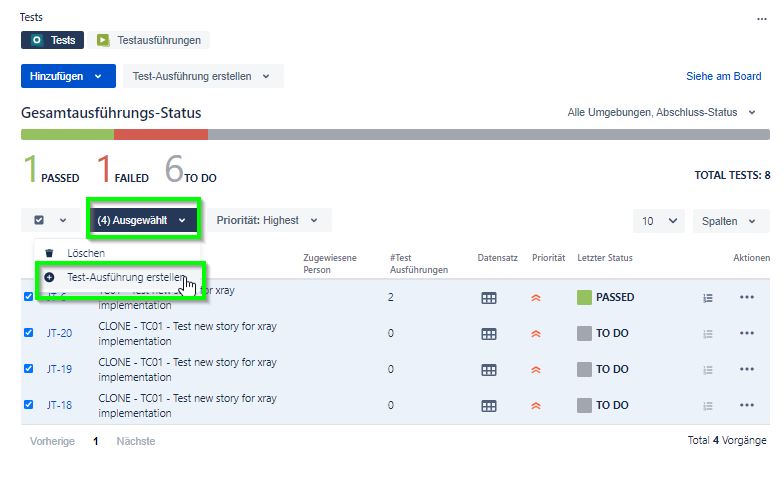Open the Test-Ausführung erstellen toolbar dropdown

click(x=203, y=76)
